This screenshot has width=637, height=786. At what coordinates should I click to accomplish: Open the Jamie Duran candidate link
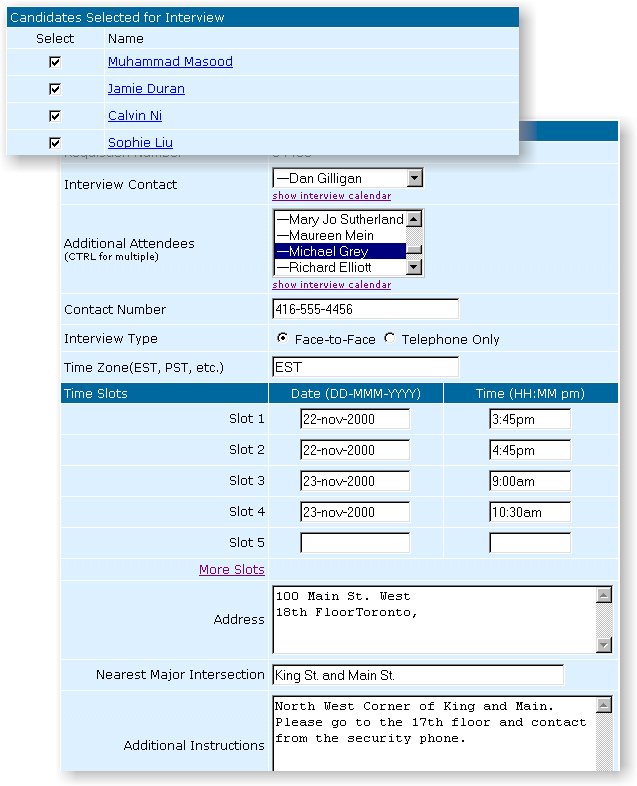point(146,89)
